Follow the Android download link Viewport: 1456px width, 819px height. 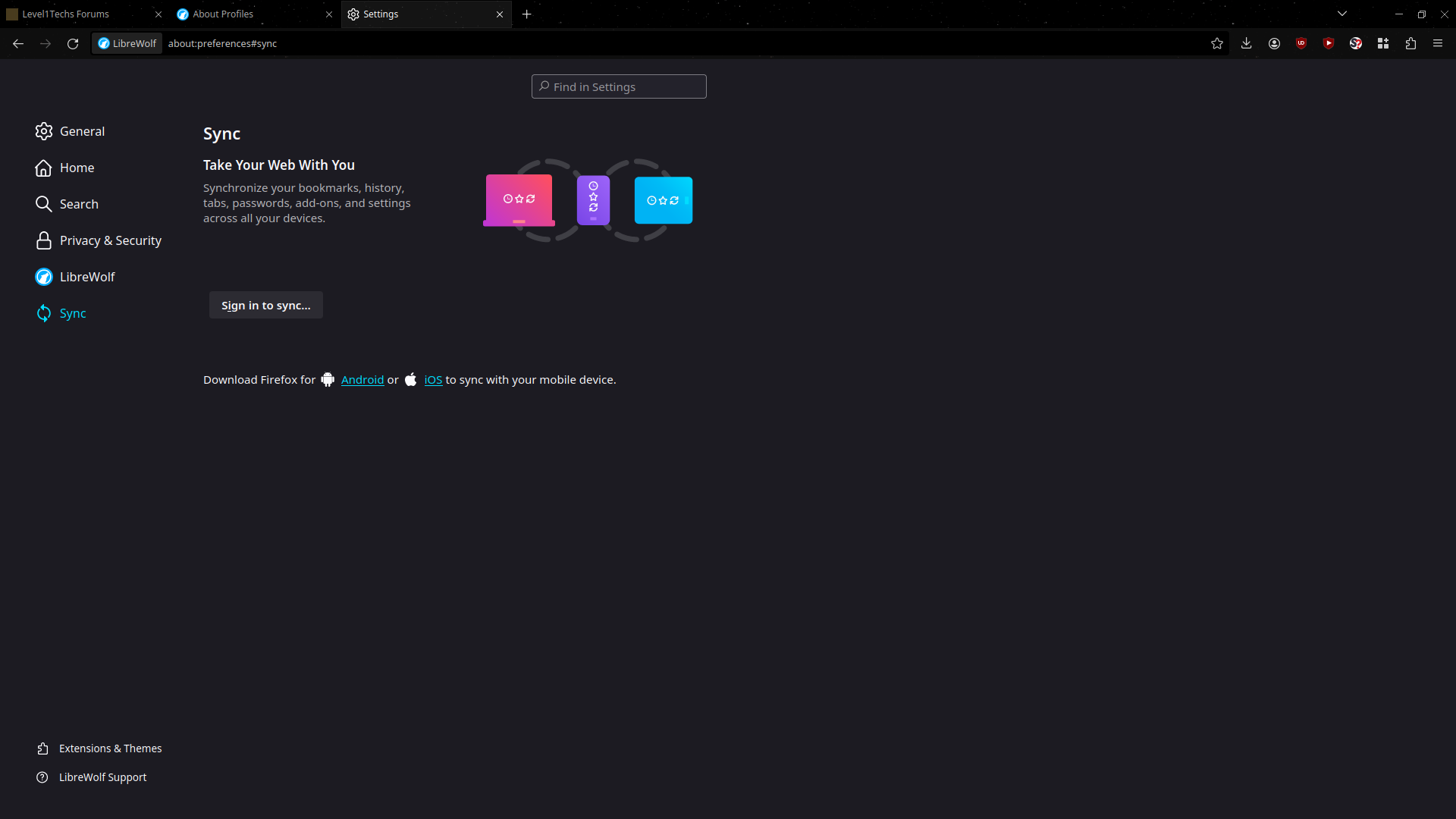coord(362,380)
